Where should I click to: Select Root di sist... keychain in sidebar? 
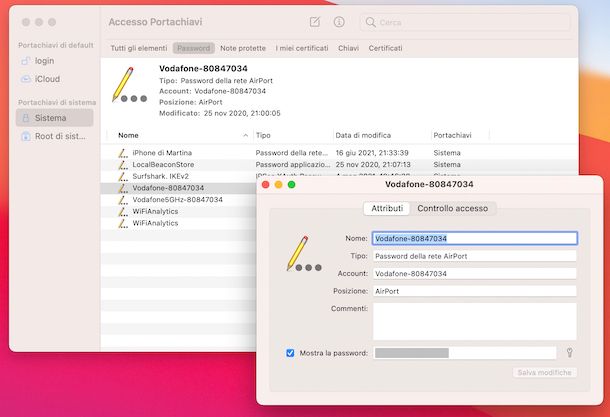point(54,136)
